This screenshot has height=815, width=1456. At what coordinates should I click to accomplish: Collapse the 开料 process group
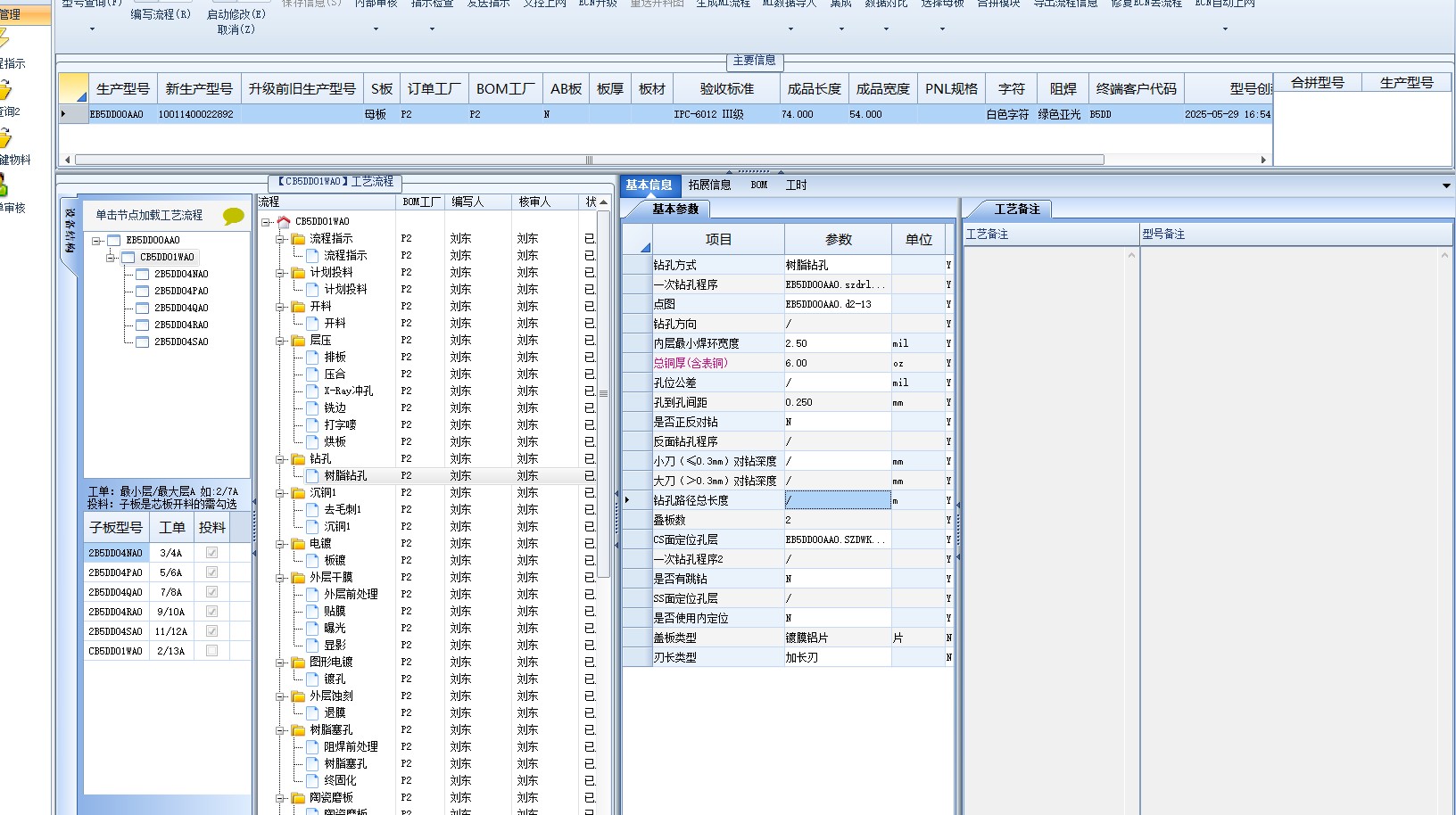(280, 306)
